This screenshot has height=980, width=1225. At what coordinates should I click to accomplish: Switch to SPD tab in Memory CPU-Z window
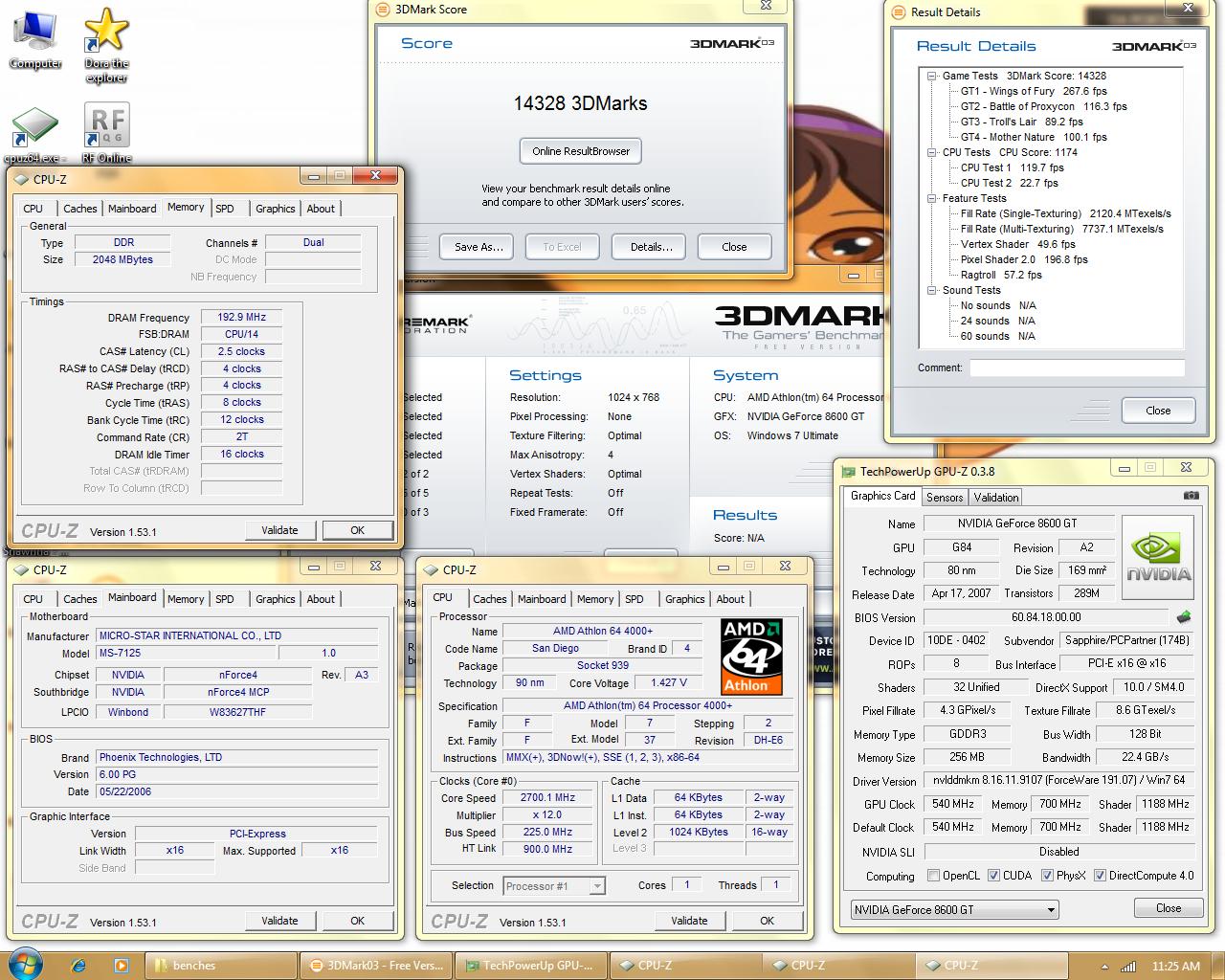tap(225, 209)
